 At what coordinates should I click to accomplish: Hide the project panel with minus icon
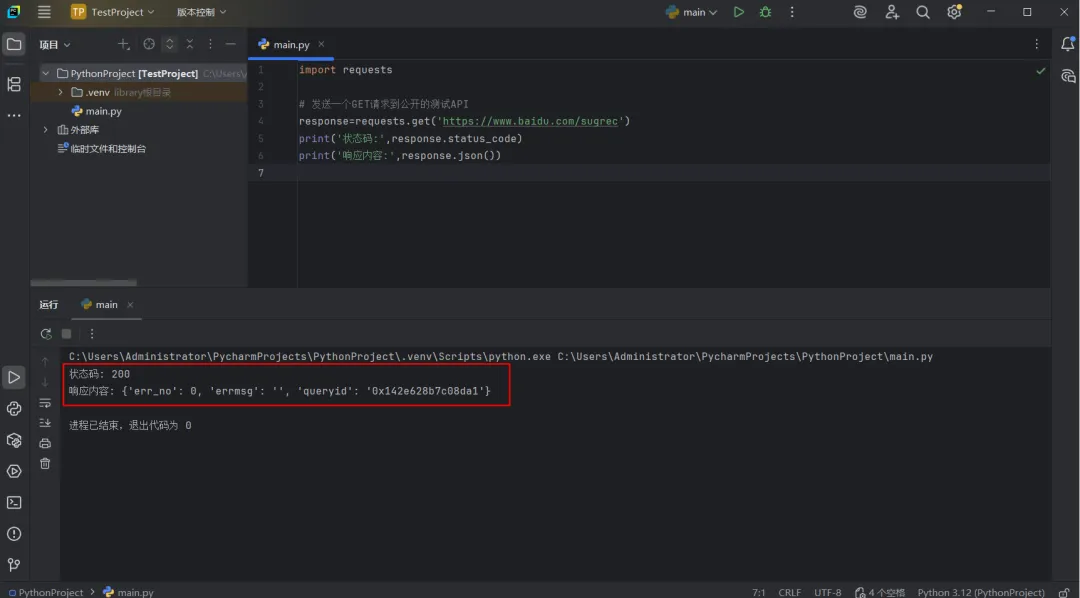pos(231,44)
